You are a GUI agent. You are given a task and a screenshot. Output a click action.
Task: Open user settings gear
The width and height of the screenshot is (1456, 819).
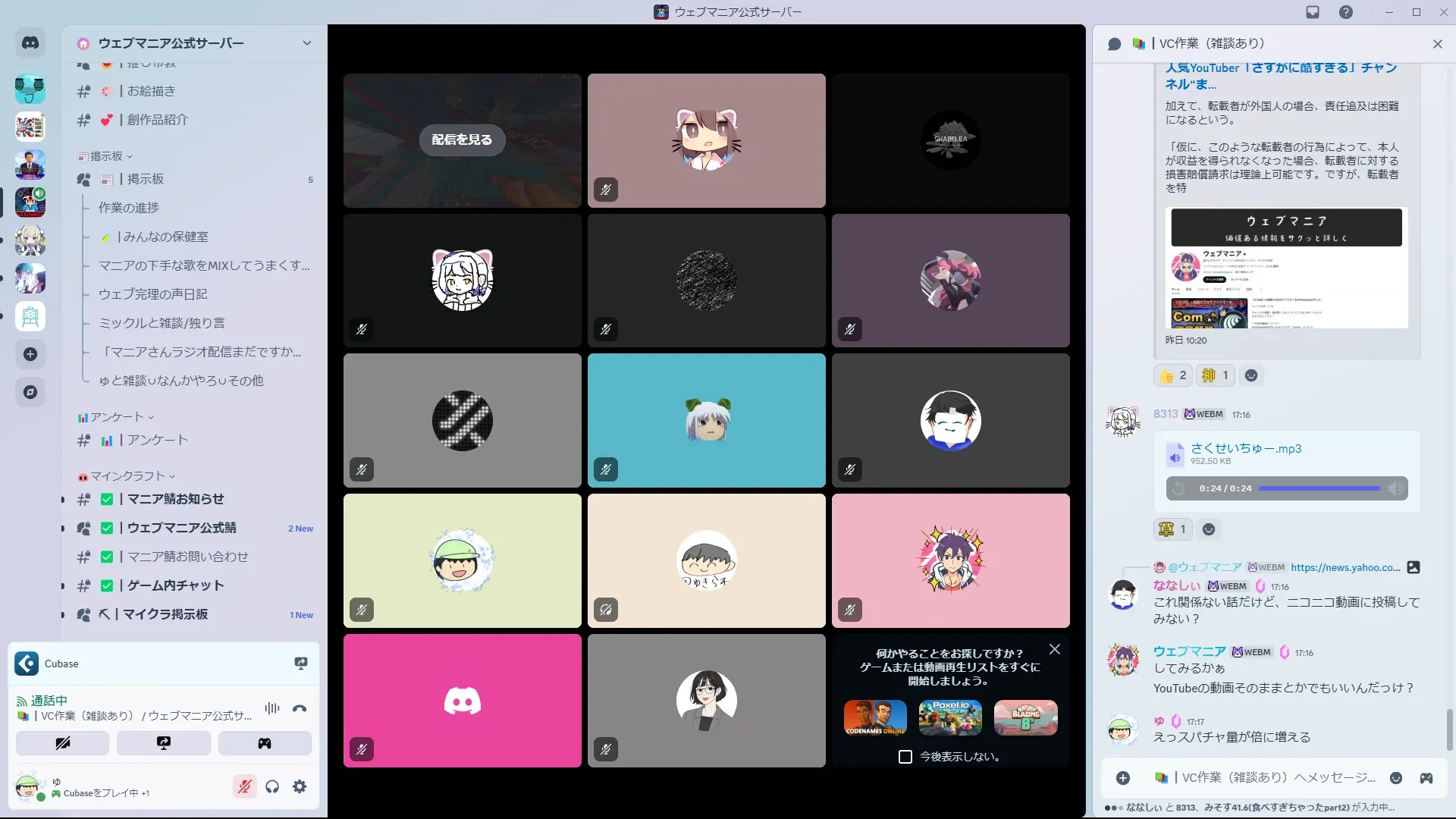pyautogui.click(x=300, y=786)
